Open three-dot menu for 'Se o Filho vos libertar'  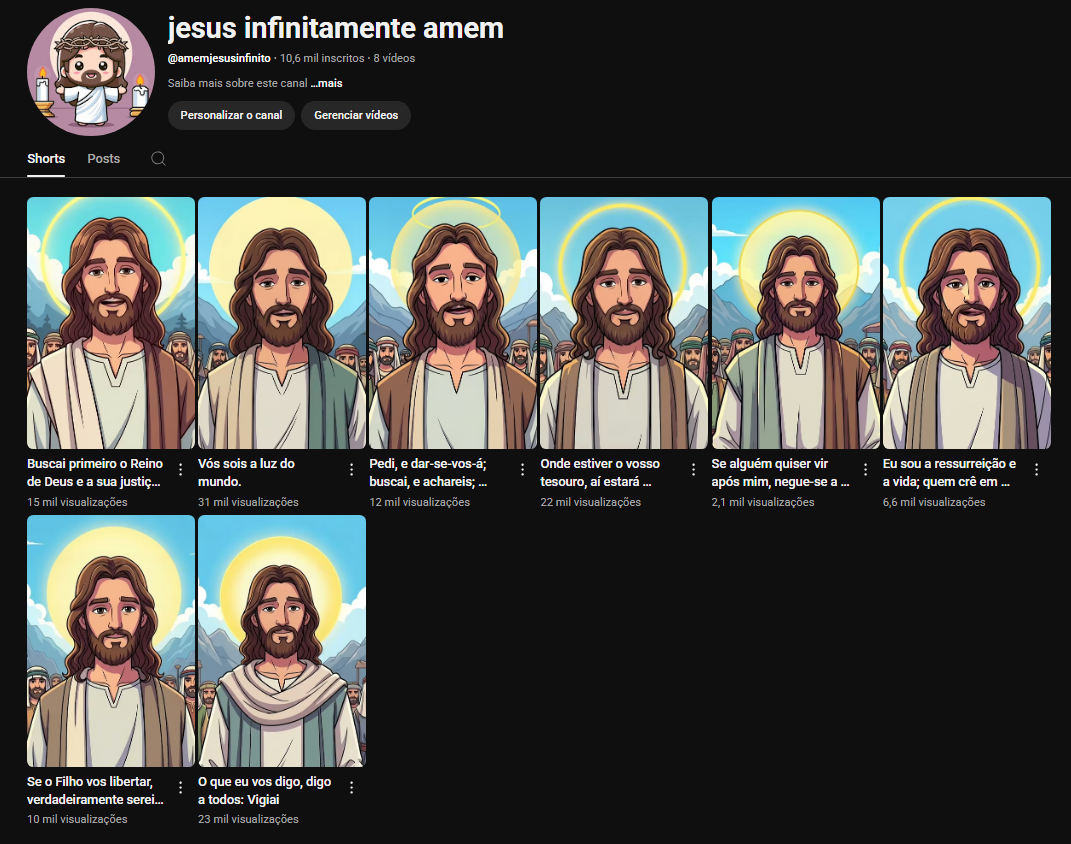(180, 787)
